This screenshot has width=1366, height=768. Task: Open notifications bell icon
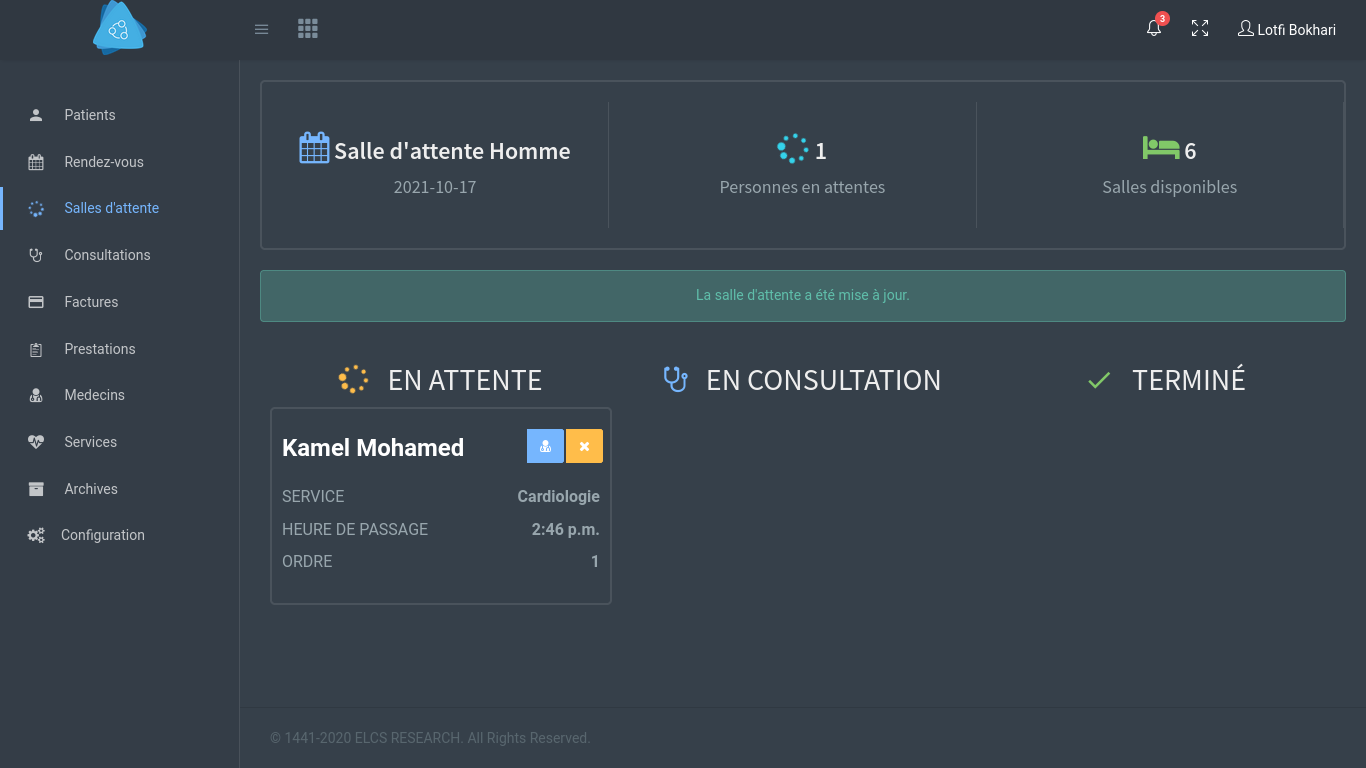[1154, 28]
